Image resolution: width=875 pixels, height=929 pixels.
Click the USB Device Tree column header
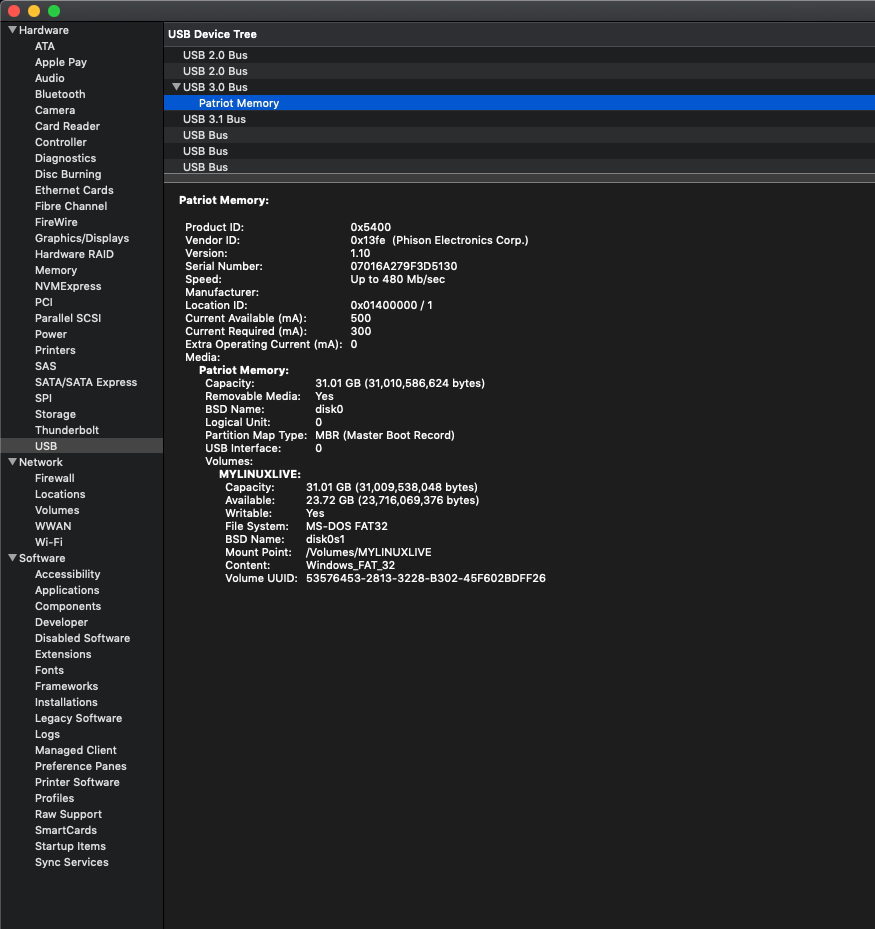(x=212, y=34)
